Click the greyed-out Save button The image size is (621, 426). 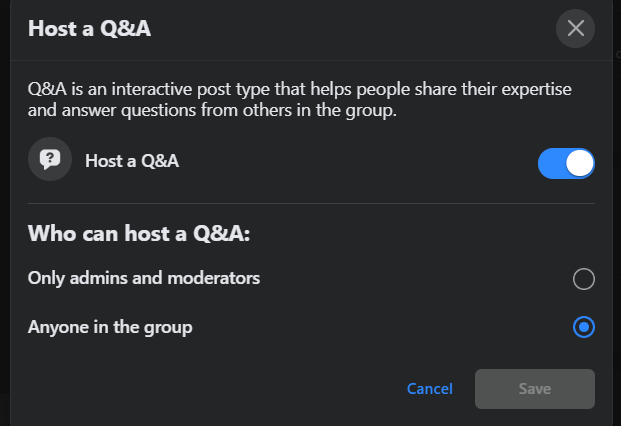coord(535,388)
